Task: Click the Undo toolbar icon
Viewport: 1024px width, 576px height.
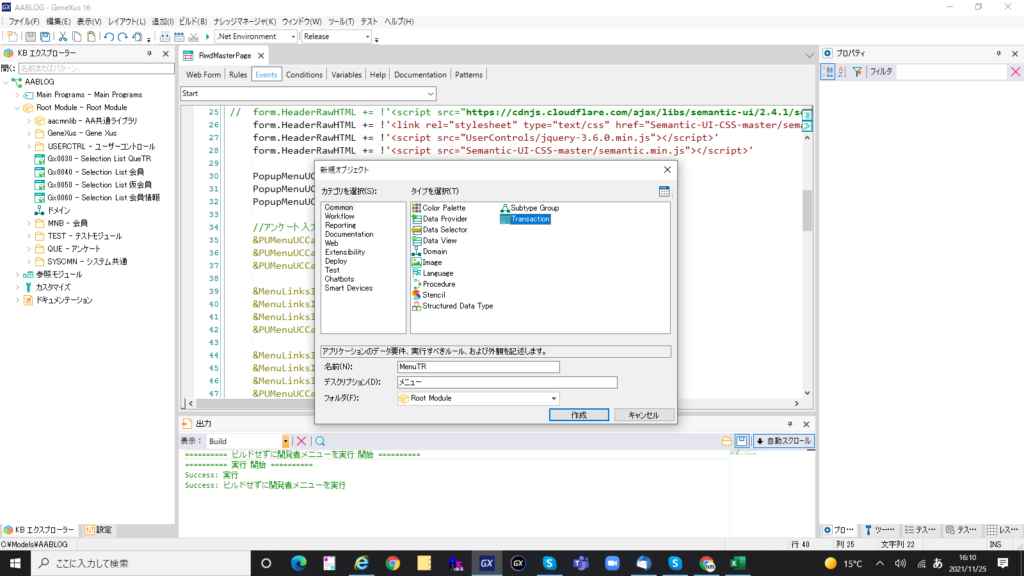Action: [x=108, y=37]
